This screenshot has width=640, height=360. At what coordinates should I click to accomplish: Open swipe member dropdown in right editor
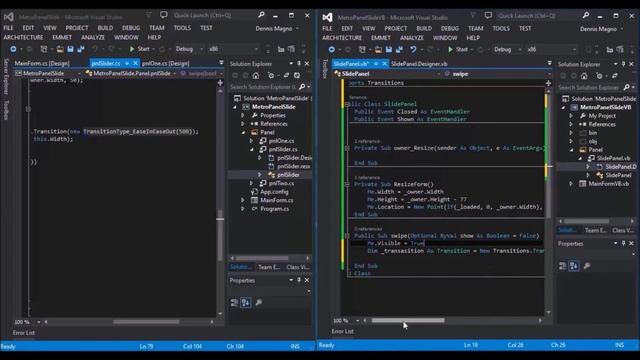coord(498,74)
